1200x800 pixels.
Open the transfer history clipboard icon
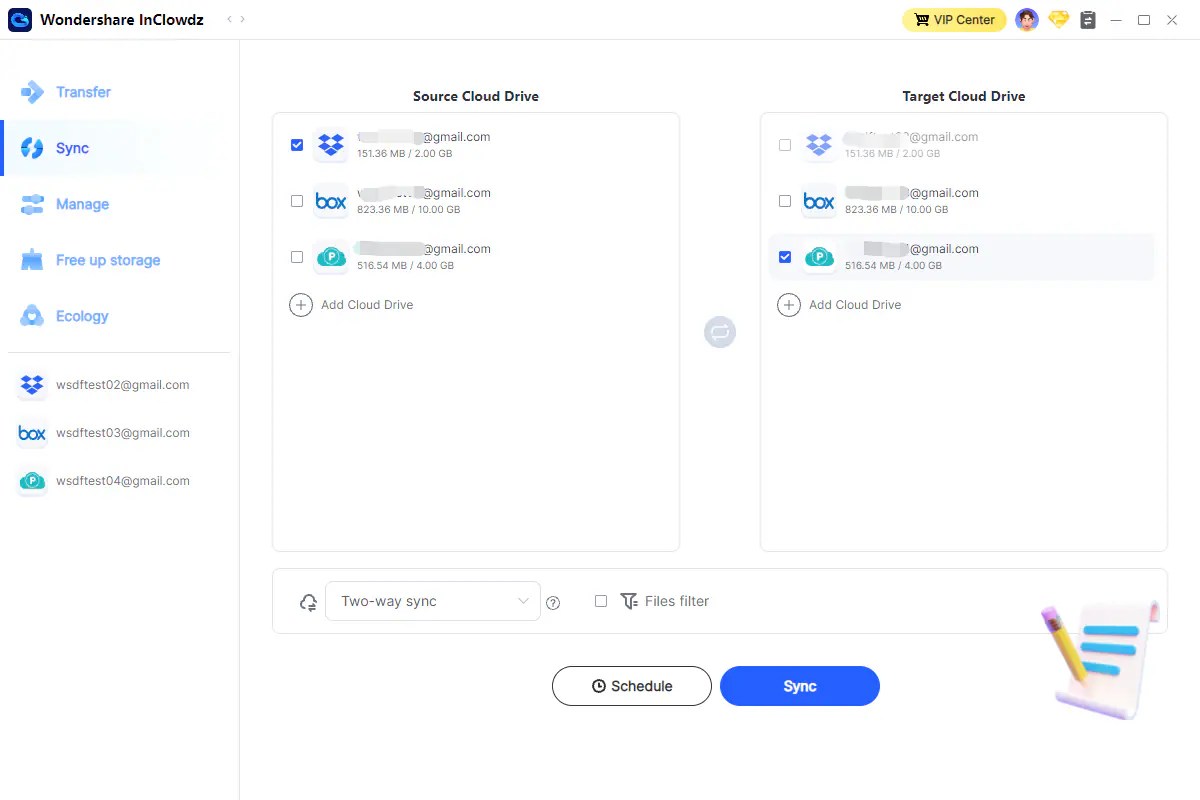click(1088, 19)
